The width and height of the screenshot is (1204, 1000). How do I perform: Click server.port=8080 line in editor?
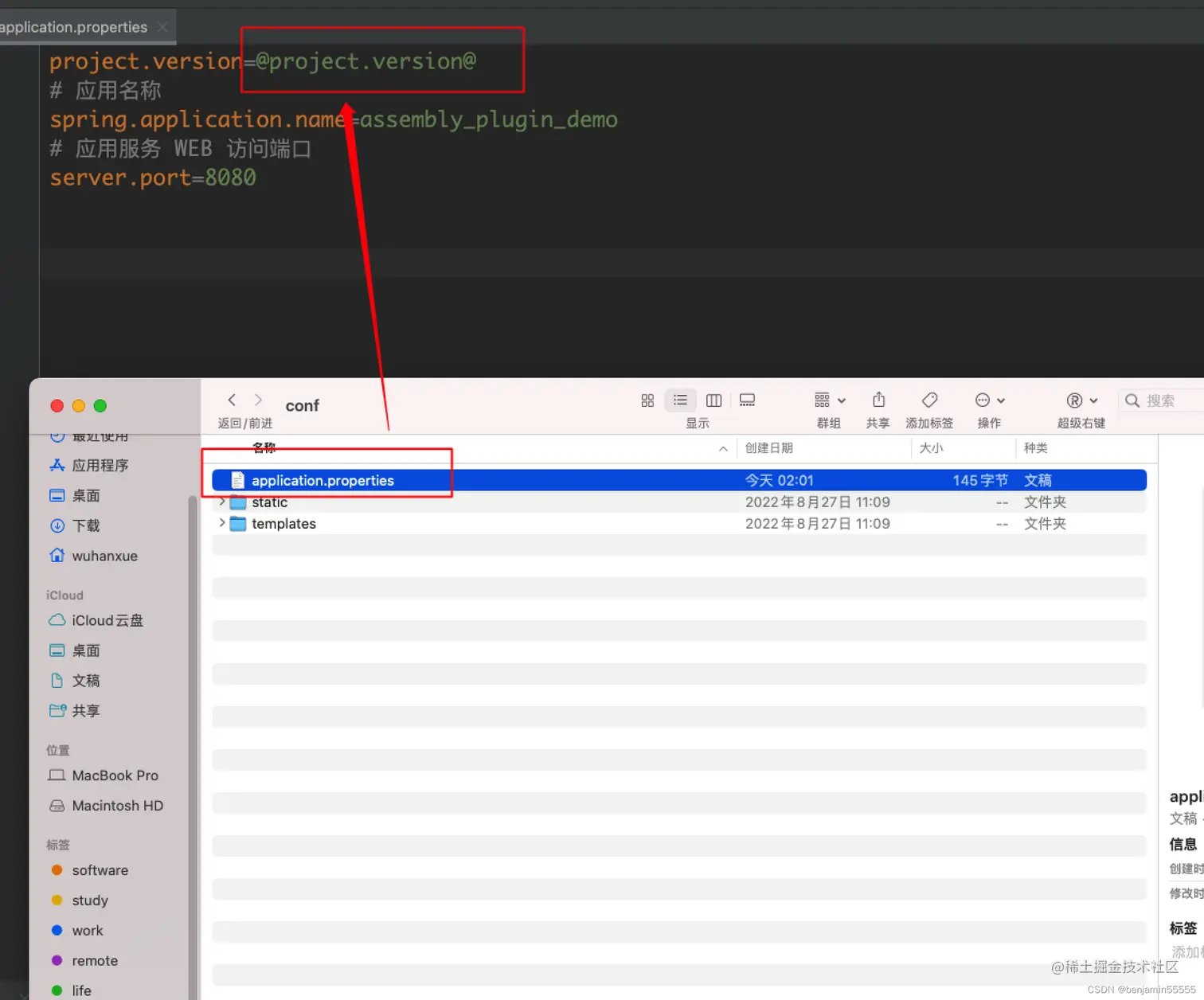pos(153,178)
